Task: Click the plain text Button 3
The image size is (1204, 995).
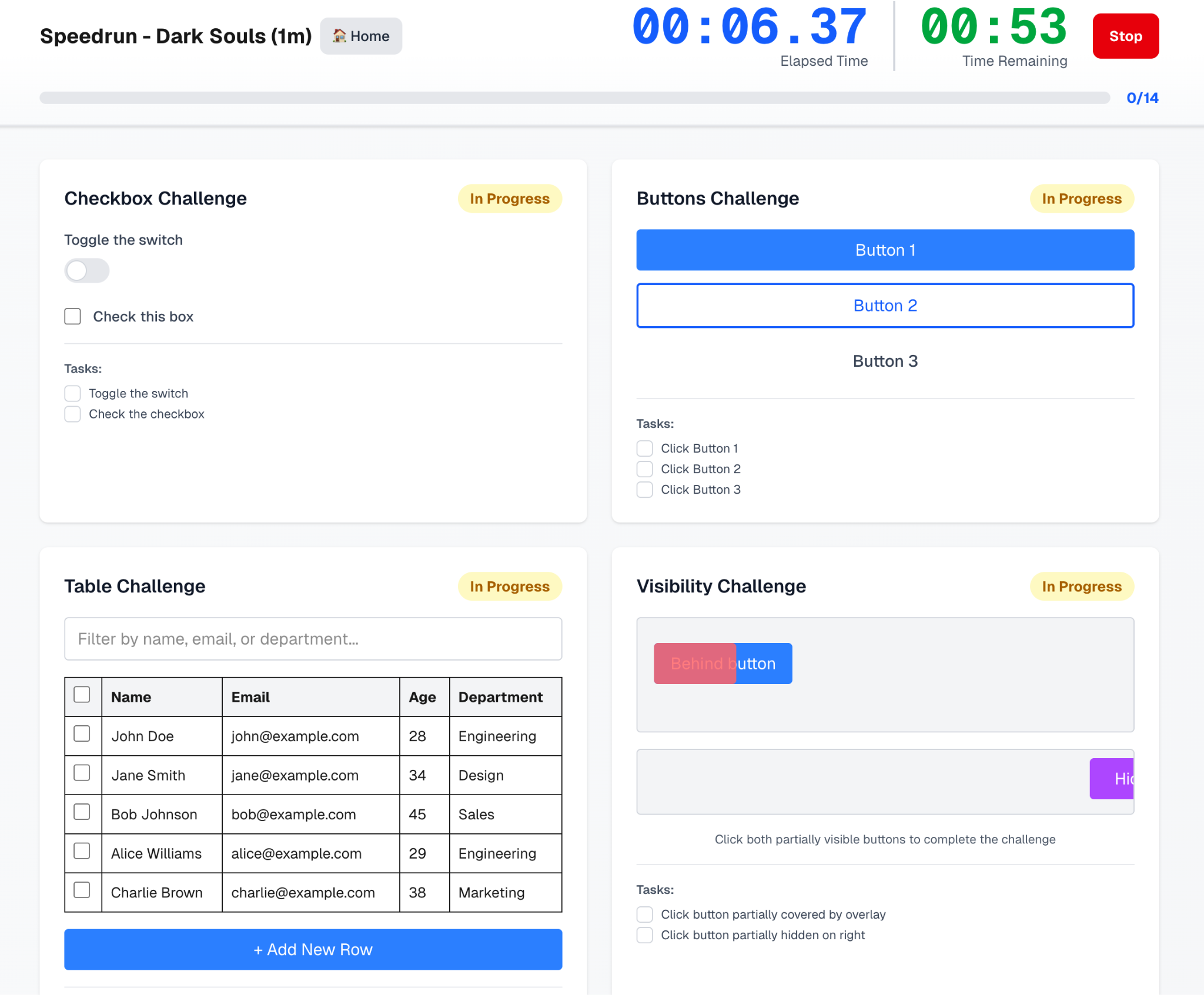Action: [x=884, y=361]
